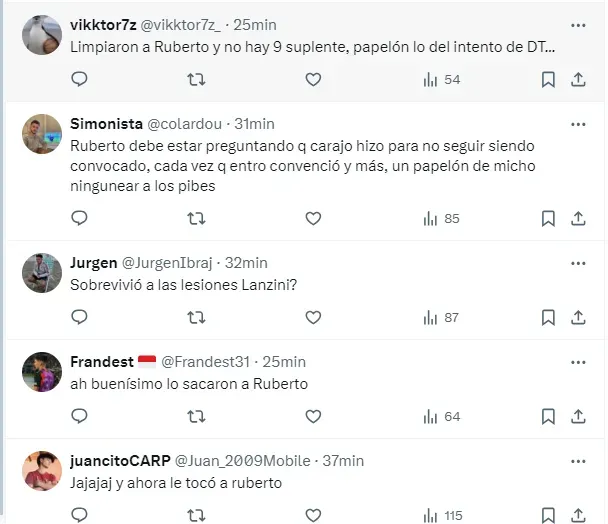The width and height of the screenshot is (608, 524).
Task: Share Simonista's tweet
Action: pos(578,219)
